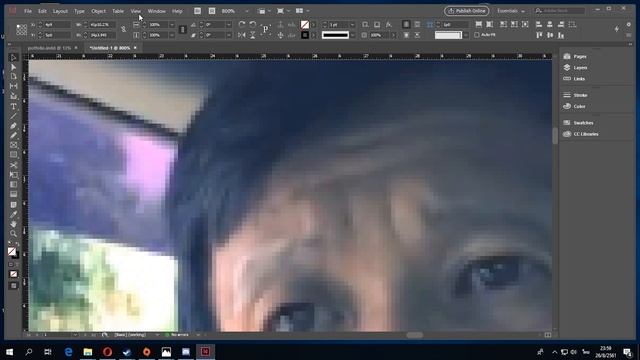
Task: Click the horizontal scrollbar thumb
Action: coord(415,335)
